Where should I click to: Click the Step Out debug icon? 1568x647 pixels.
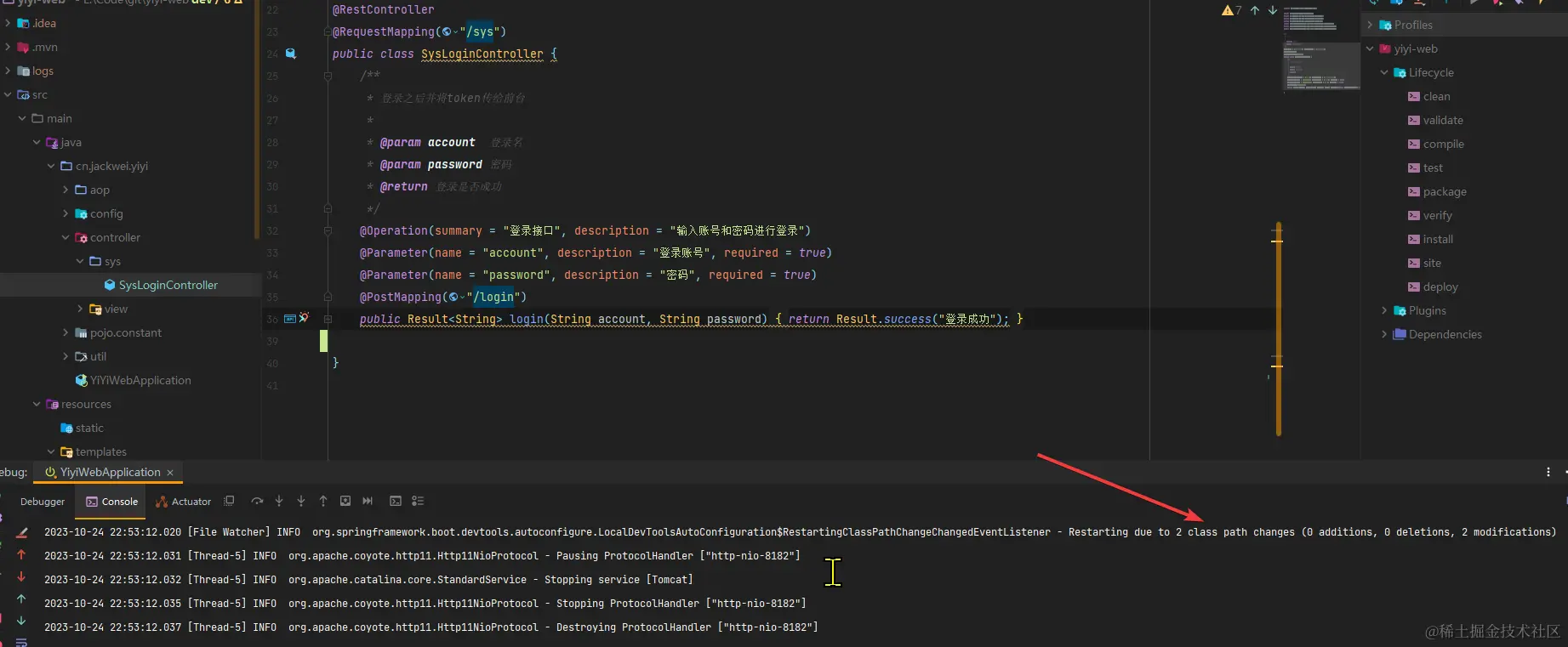pyautogui.click(x=323, y=502)
